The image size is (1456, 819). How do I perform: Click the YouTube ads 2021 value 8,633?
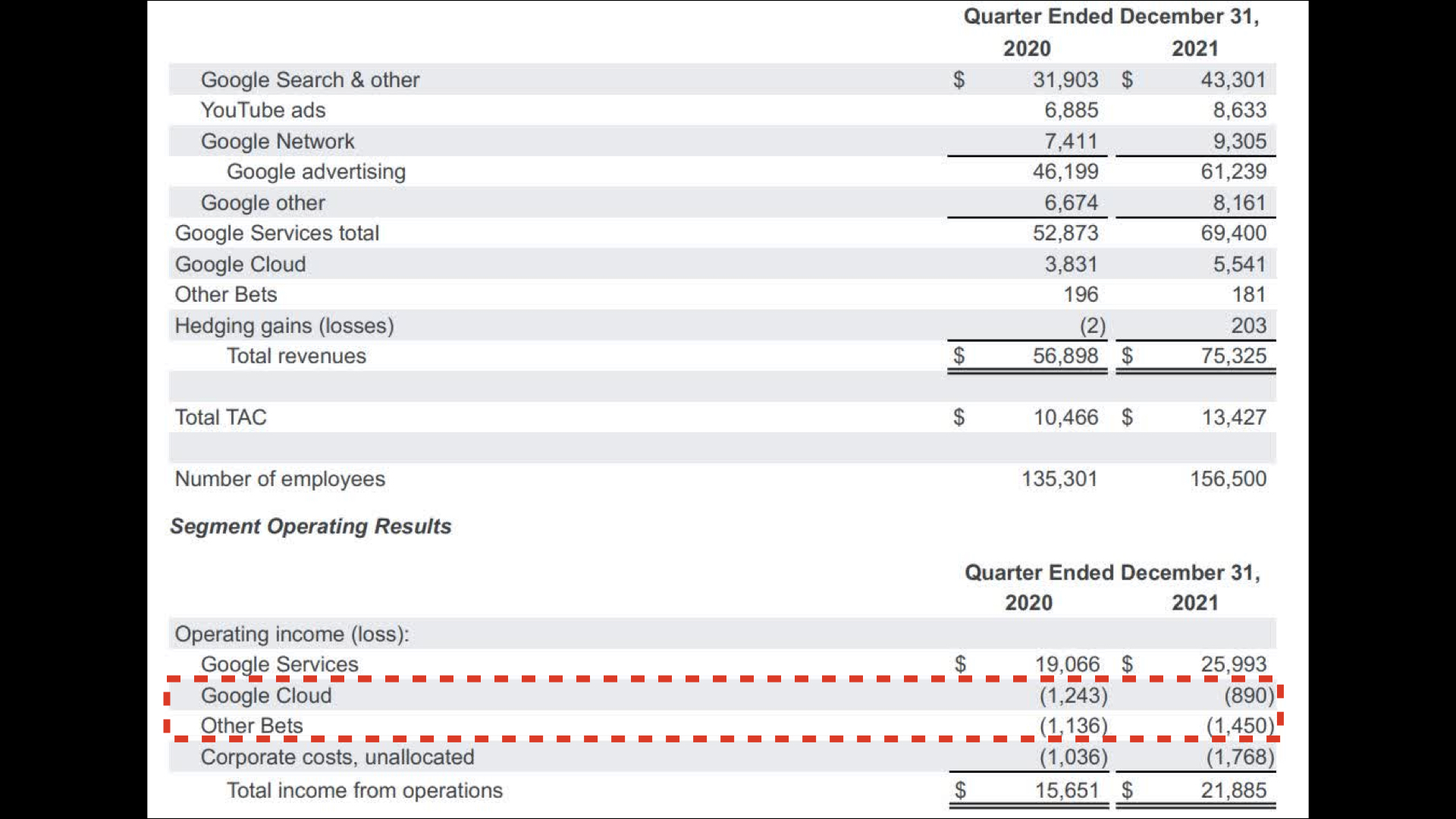(x=1239, y=110)
